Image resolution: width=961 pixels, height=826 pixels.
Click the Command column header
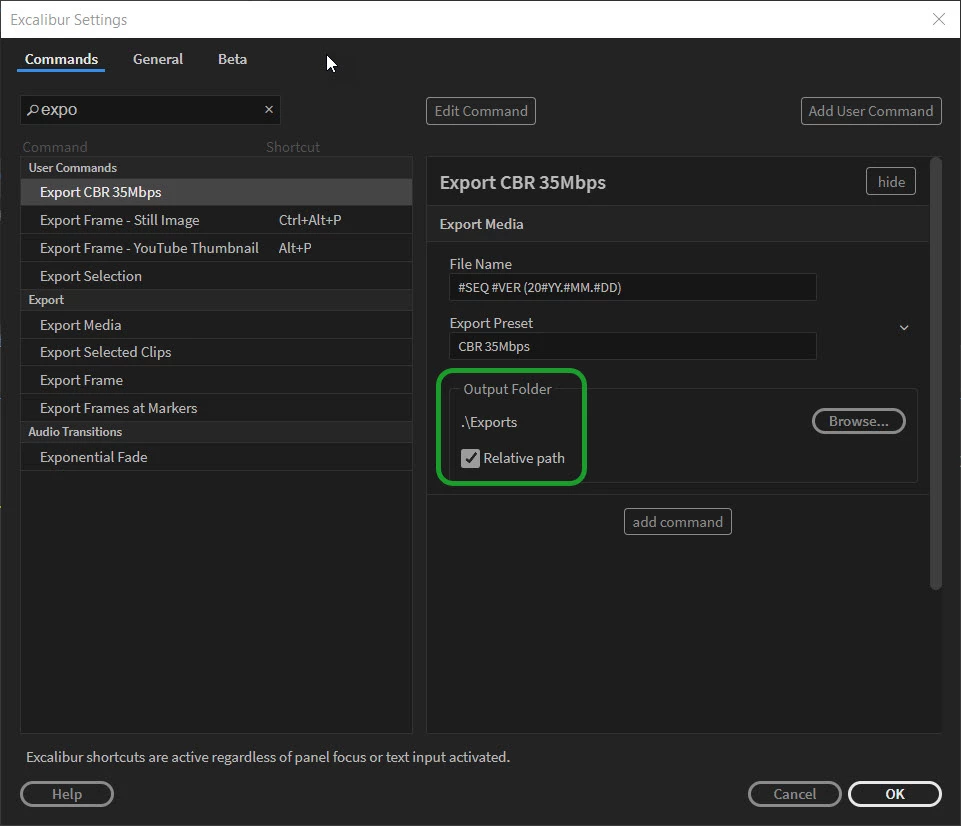coord(55,147)
